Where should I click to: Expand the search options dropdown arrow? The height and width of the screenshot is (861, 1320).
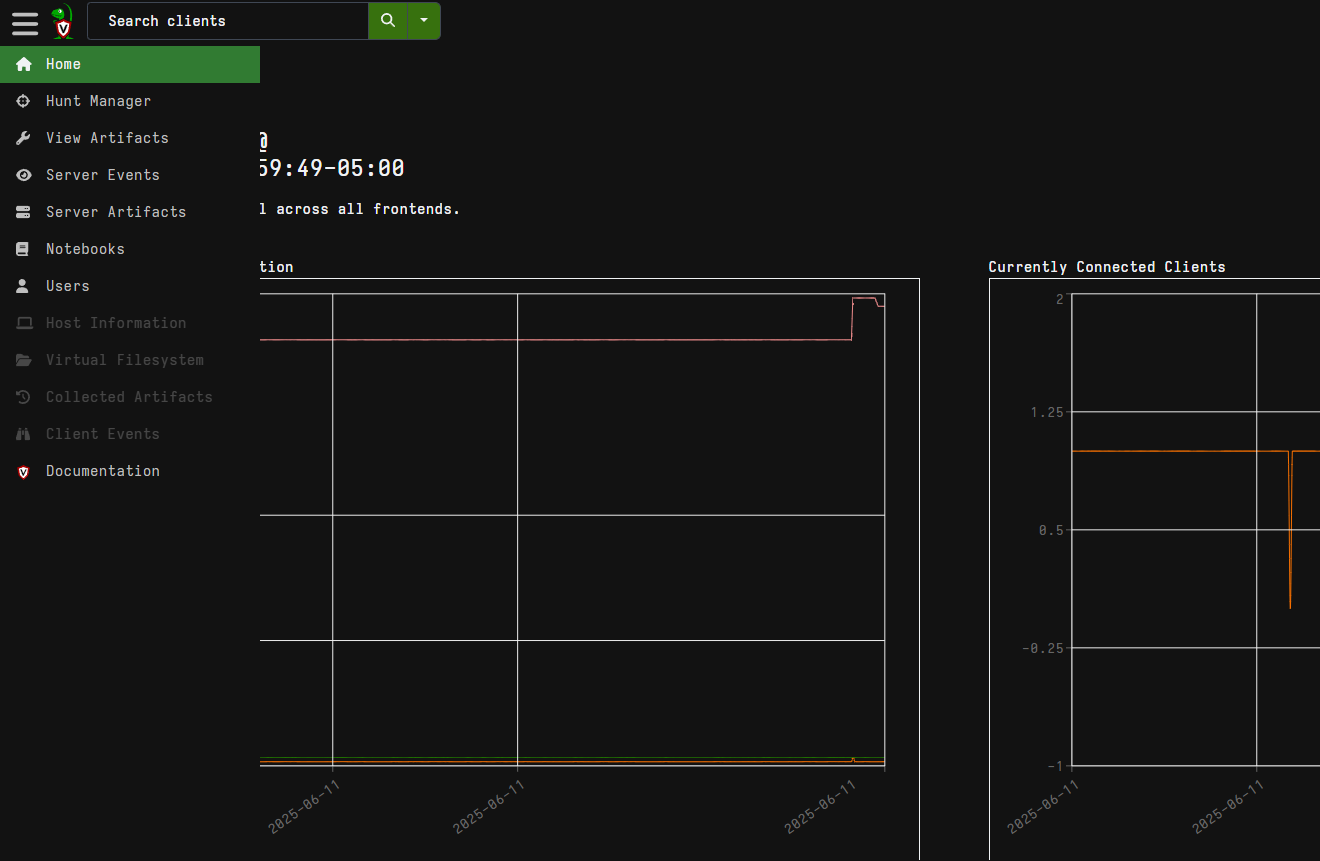pyautogui.click(x=424, y=21)
